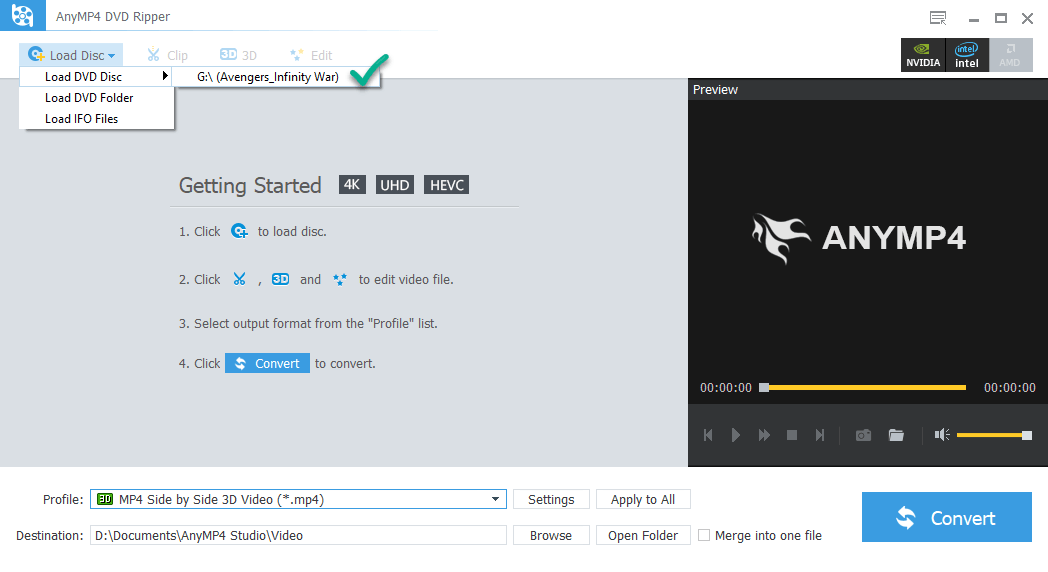Take a snapshot with camera icon

pos(864,435)
